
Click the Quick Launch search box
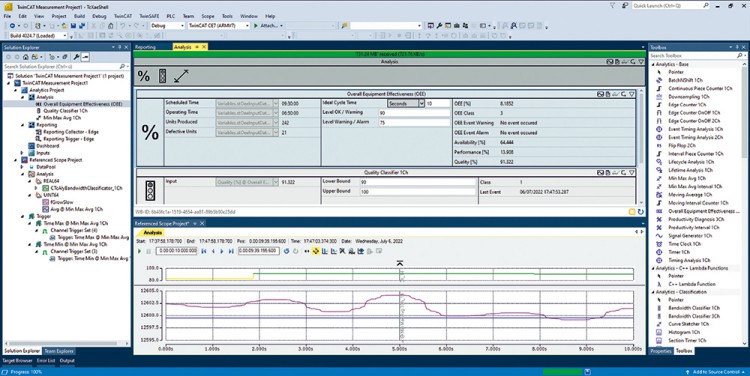671,6
